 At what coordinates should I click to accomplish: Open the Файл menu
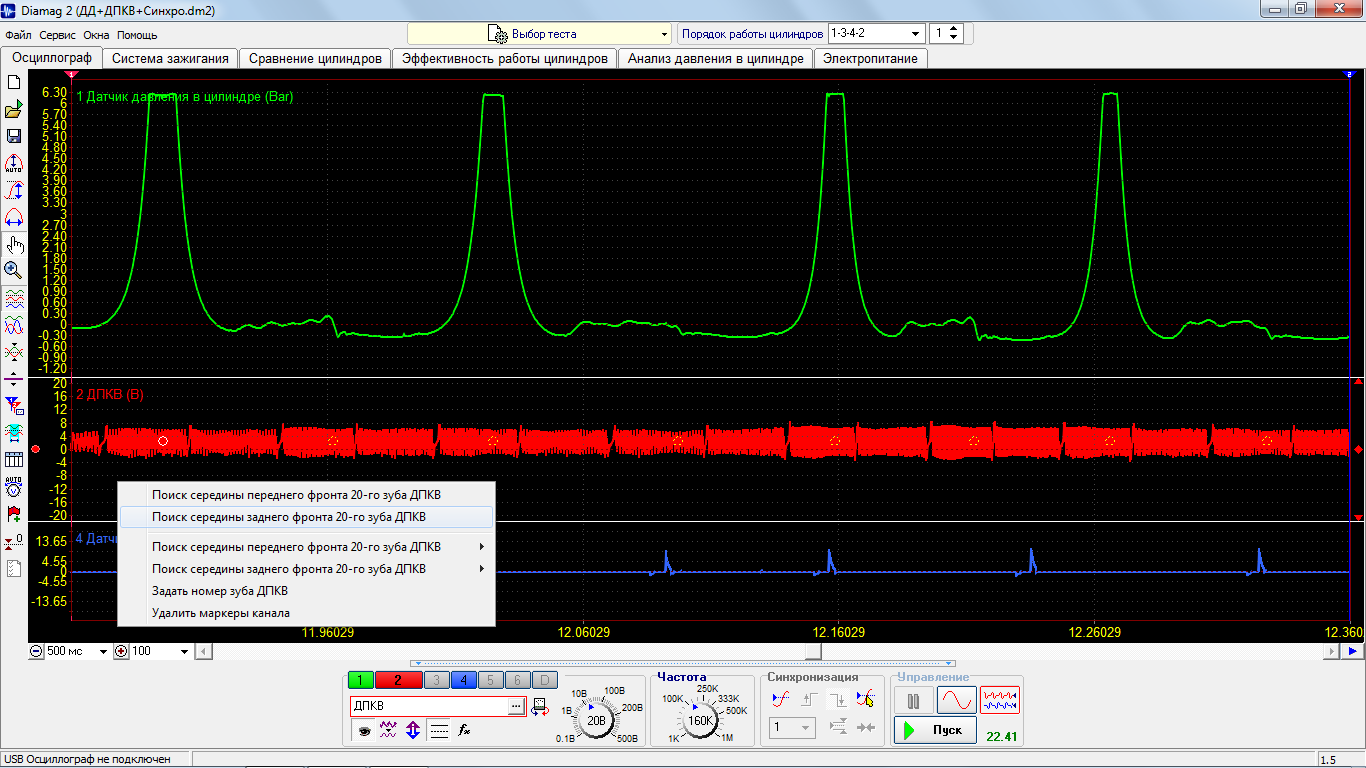click(18, 35)
